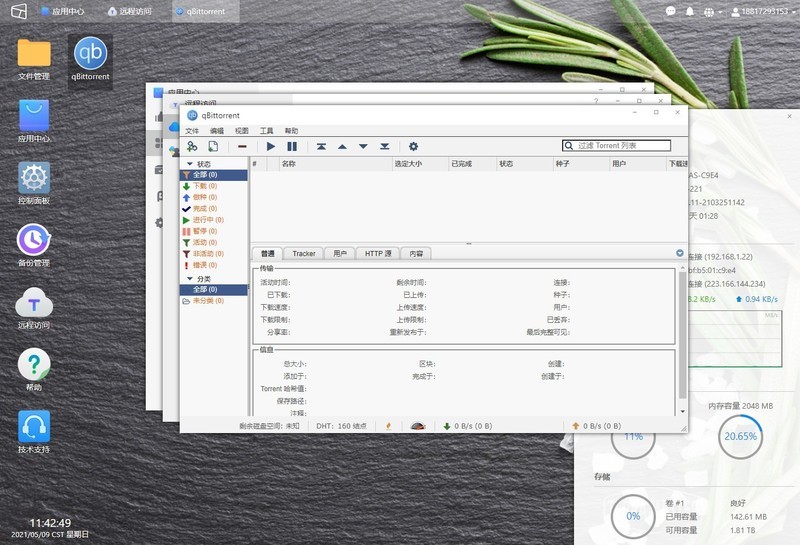Collapse the 状态 filter section
Image resolution: width=800 pixels, height=545 pixels.
pyautogui.click(x=189, y=164)
